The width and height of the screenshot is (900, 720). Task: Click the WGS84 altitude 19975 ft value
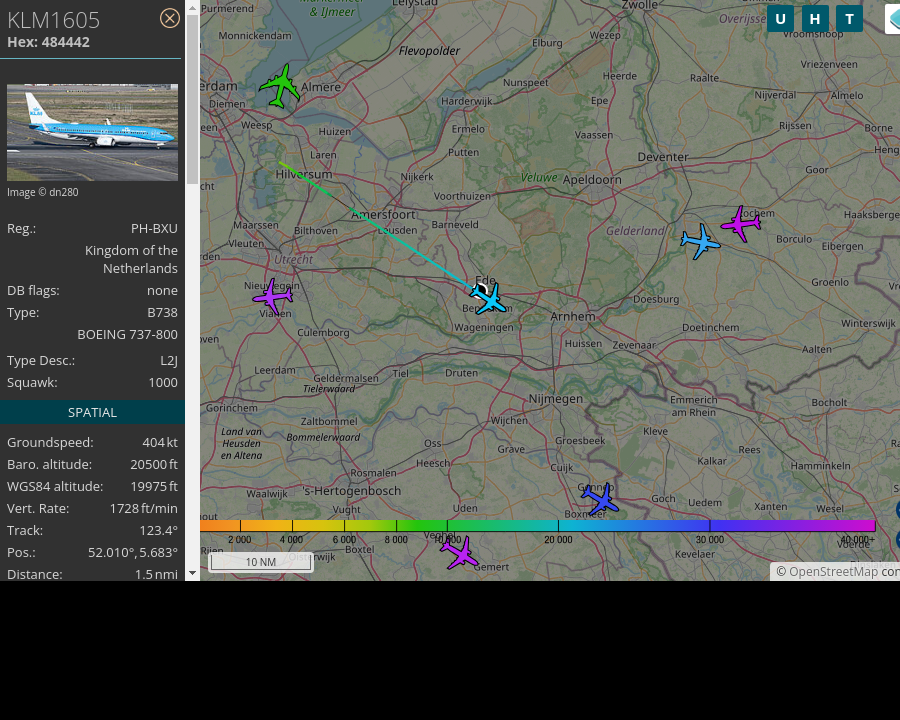154,486
